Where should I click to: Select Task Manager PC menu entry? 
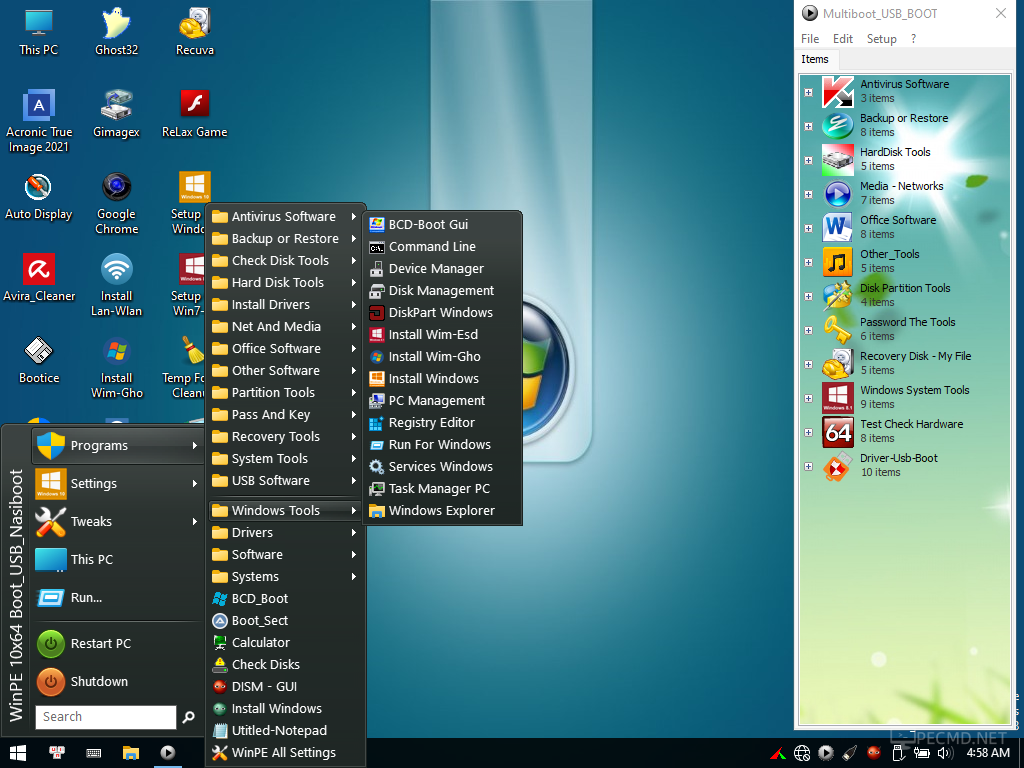pyautogui.click(x=442, y=488)
